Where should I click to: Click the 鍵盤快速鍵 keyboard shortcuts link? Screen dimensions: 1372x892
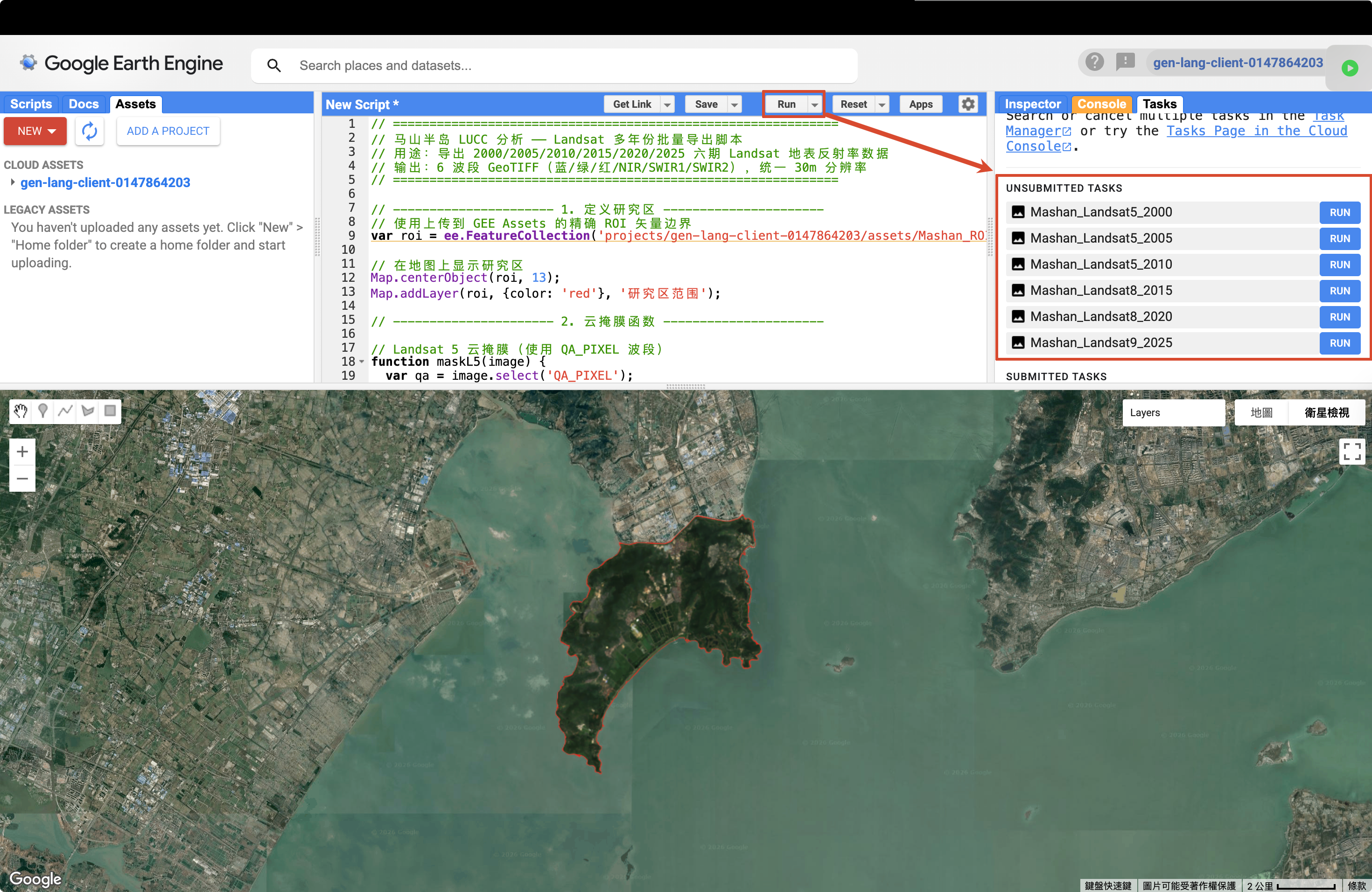(x=1107, y=885)
